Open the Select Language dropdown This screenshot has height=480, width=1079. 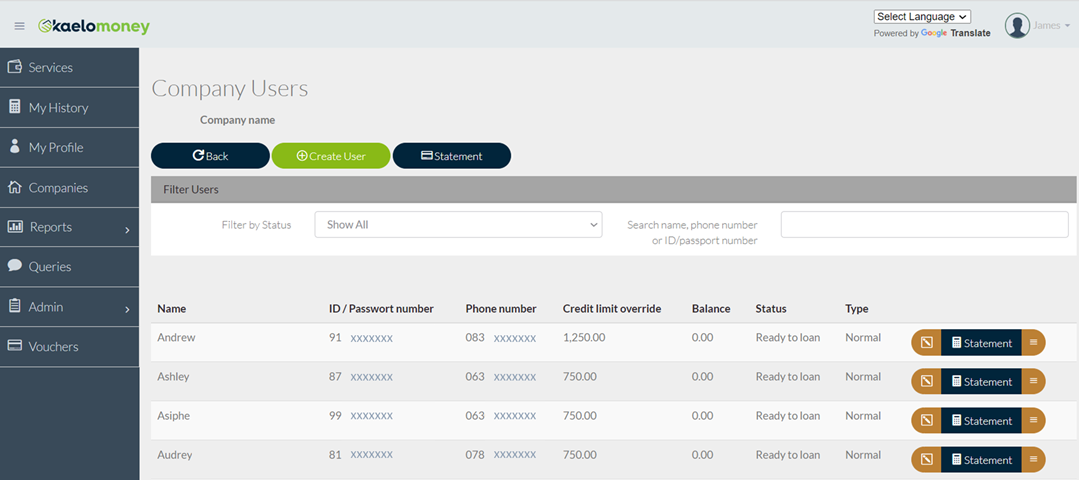point(922,17)
